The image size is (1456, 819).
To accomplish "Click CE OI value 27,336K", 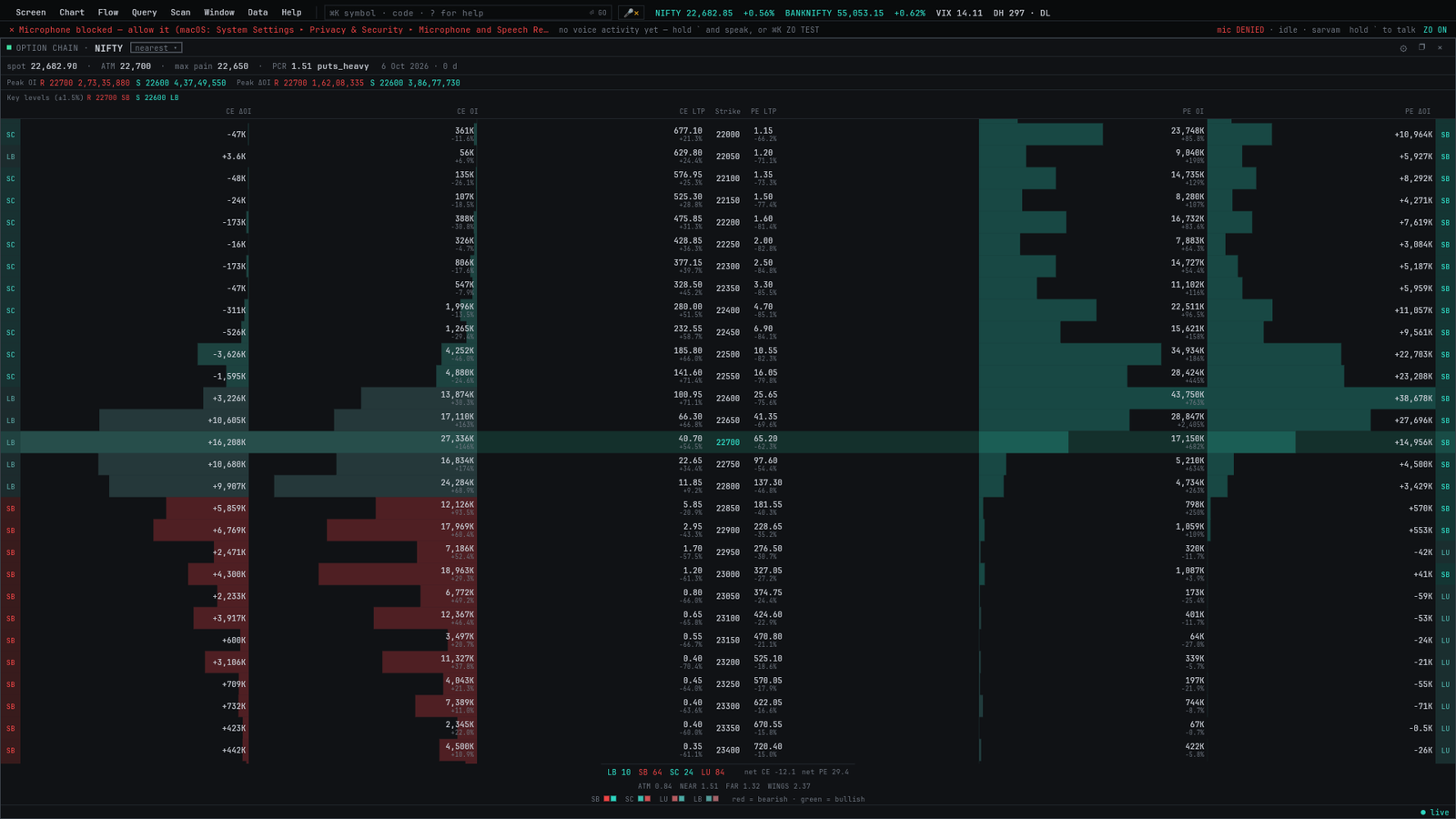I will [x=458, y=439].
